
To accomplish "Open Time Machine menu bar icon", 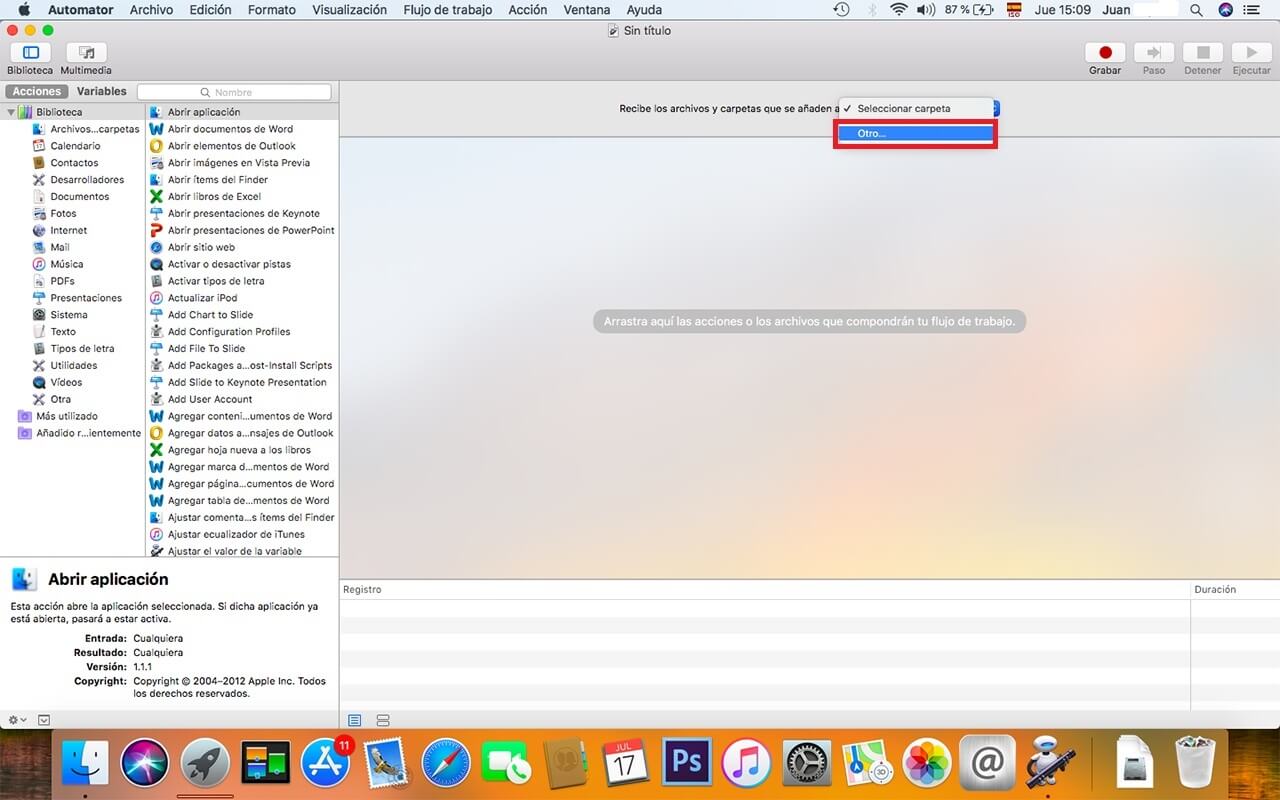I will pos(842,10).
